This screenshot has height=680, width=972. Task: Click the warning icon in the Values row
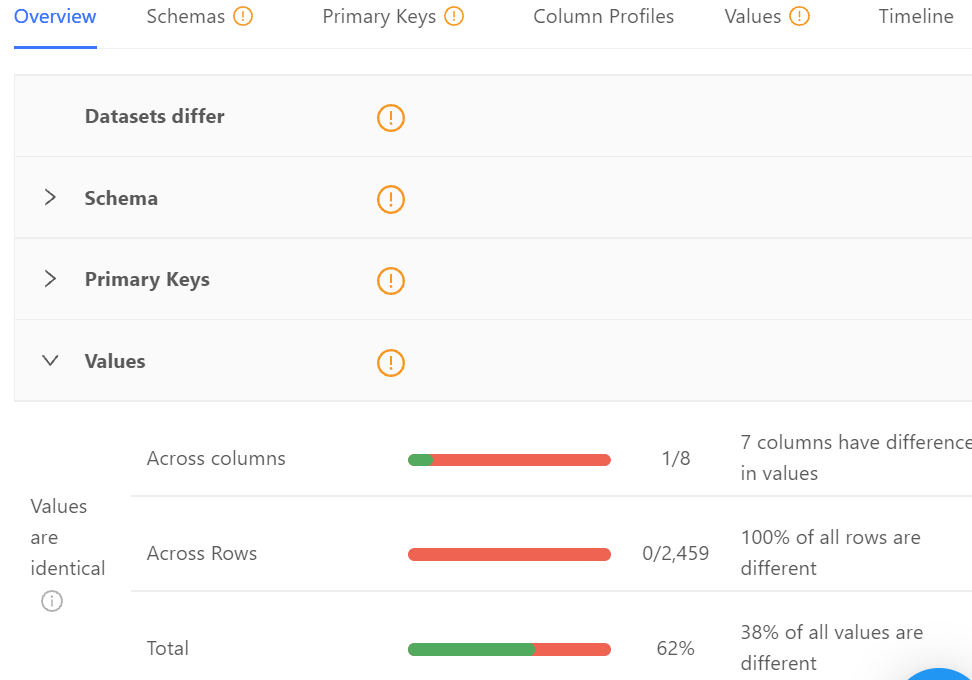tap(390, 363)
